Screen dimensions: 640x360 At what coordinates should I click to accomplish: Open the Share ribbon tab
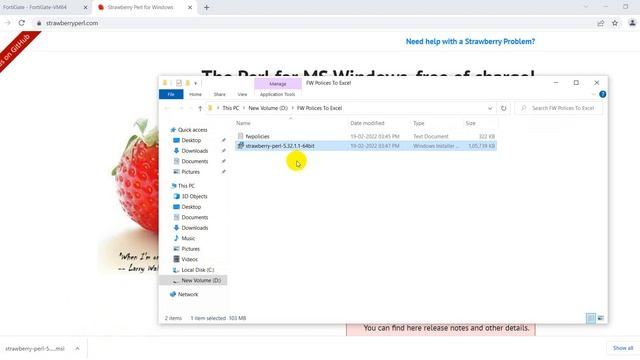(220, 94)
